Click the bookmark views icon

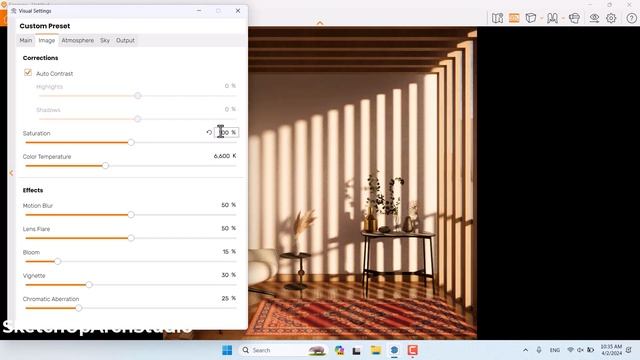point(552,18)
